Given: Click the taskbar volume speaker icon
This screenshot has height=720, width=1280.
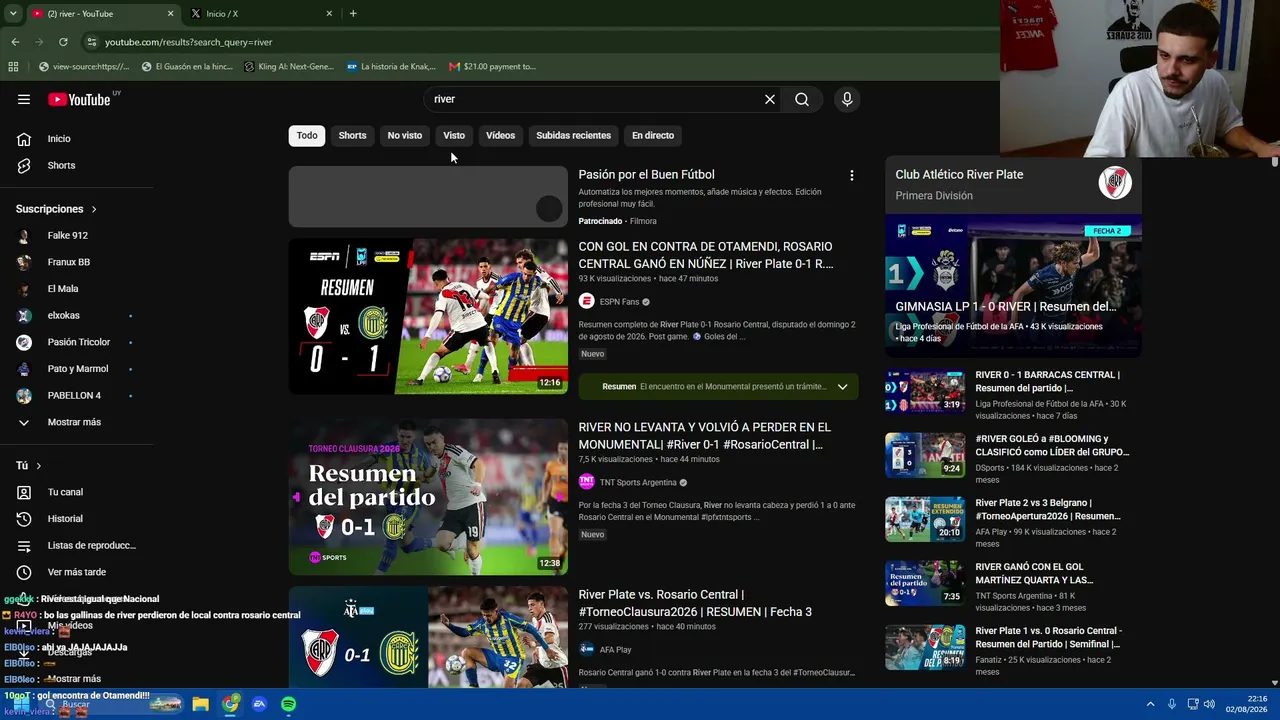Looking at the screenshot, I should [x=1208, y=704].
